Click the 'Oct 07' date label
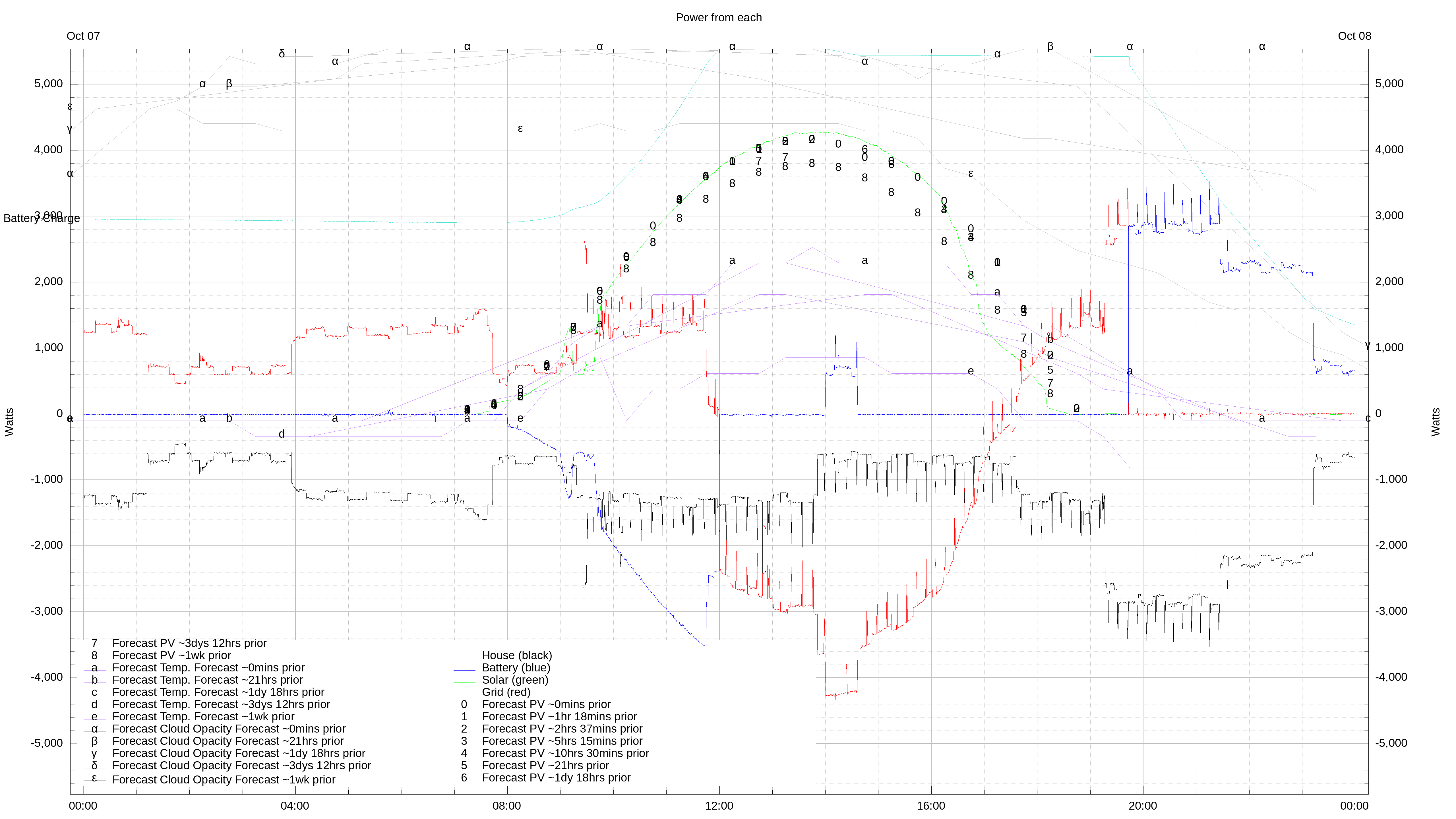The width and height of the screenshot is (1456, 819). point(83,36)
